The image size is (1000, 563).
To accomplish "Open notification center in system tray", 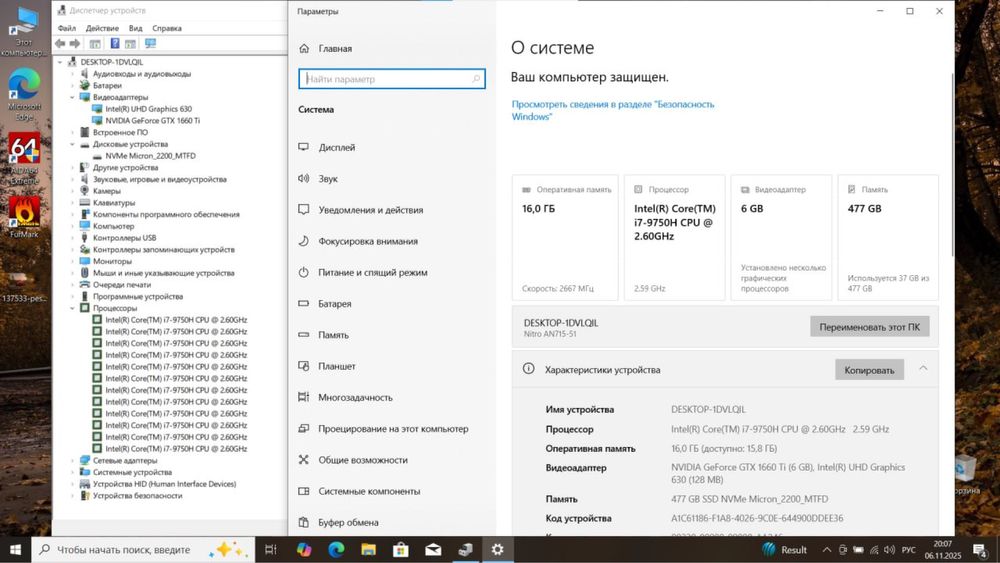I will click(980, 550).
